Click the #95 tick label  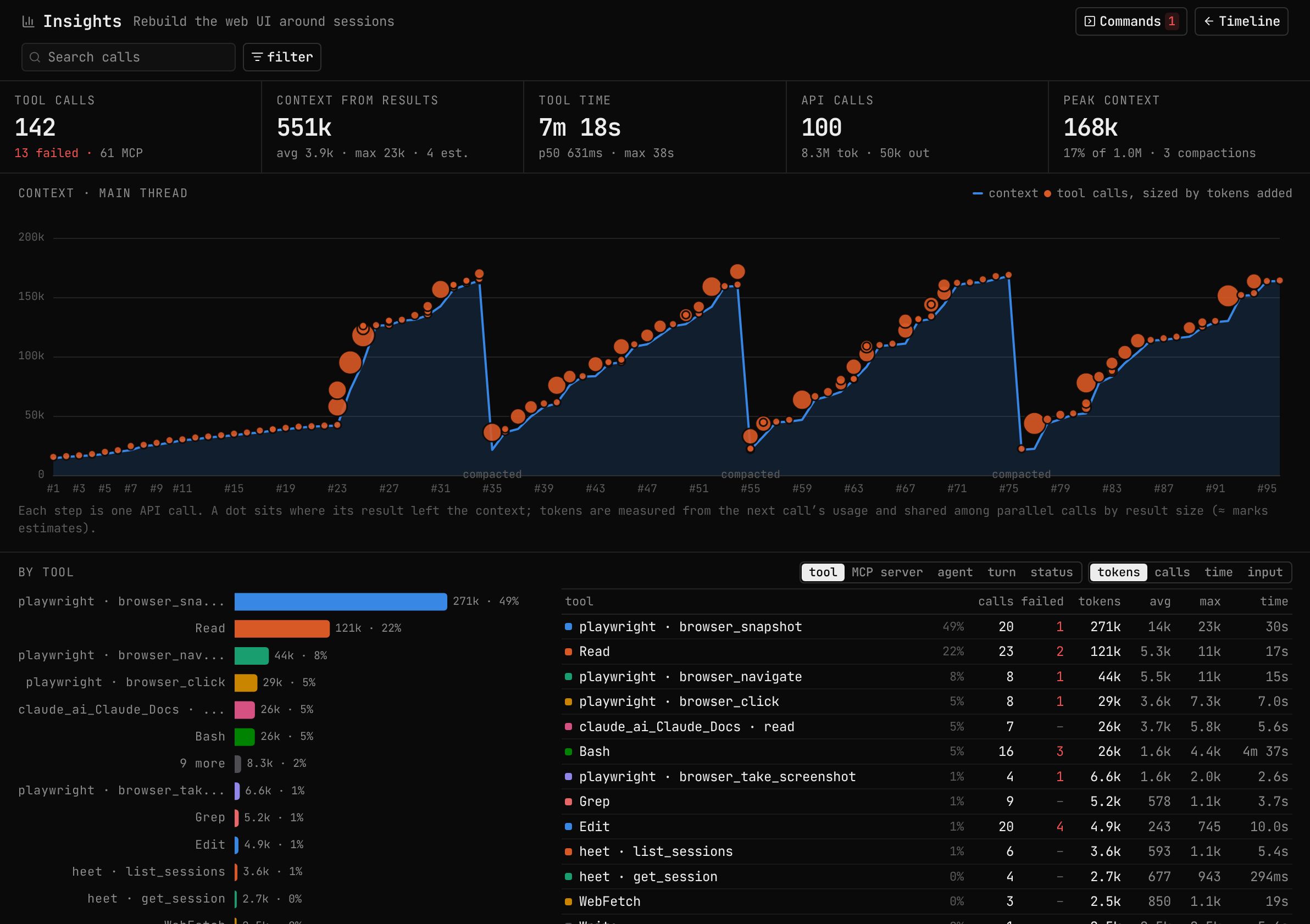[x=1267, y=488]
